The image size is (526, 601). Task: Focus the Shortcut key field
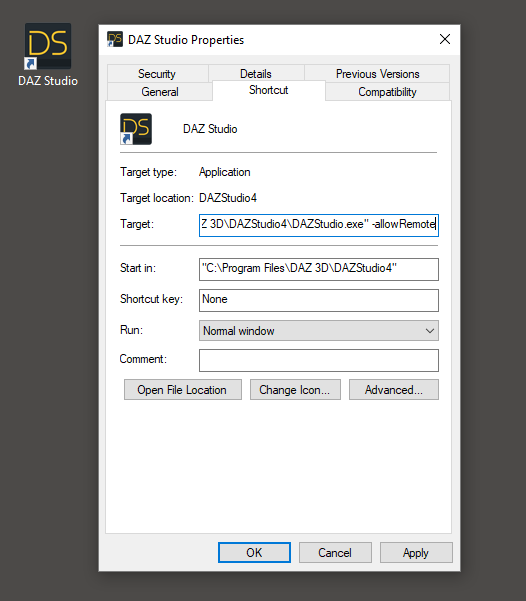pyautogui.click(x=319, y=300)
